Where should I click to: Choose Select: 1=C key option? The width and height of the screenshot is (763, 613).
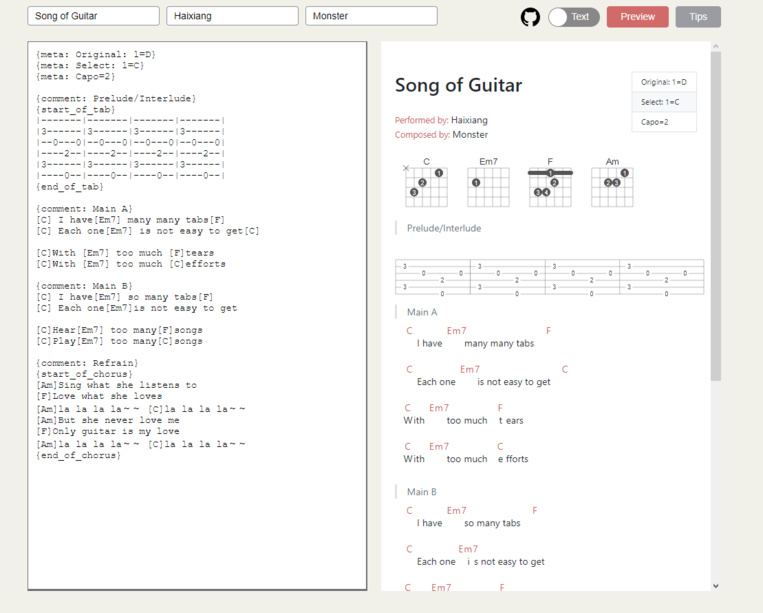[x=663, y=102]
